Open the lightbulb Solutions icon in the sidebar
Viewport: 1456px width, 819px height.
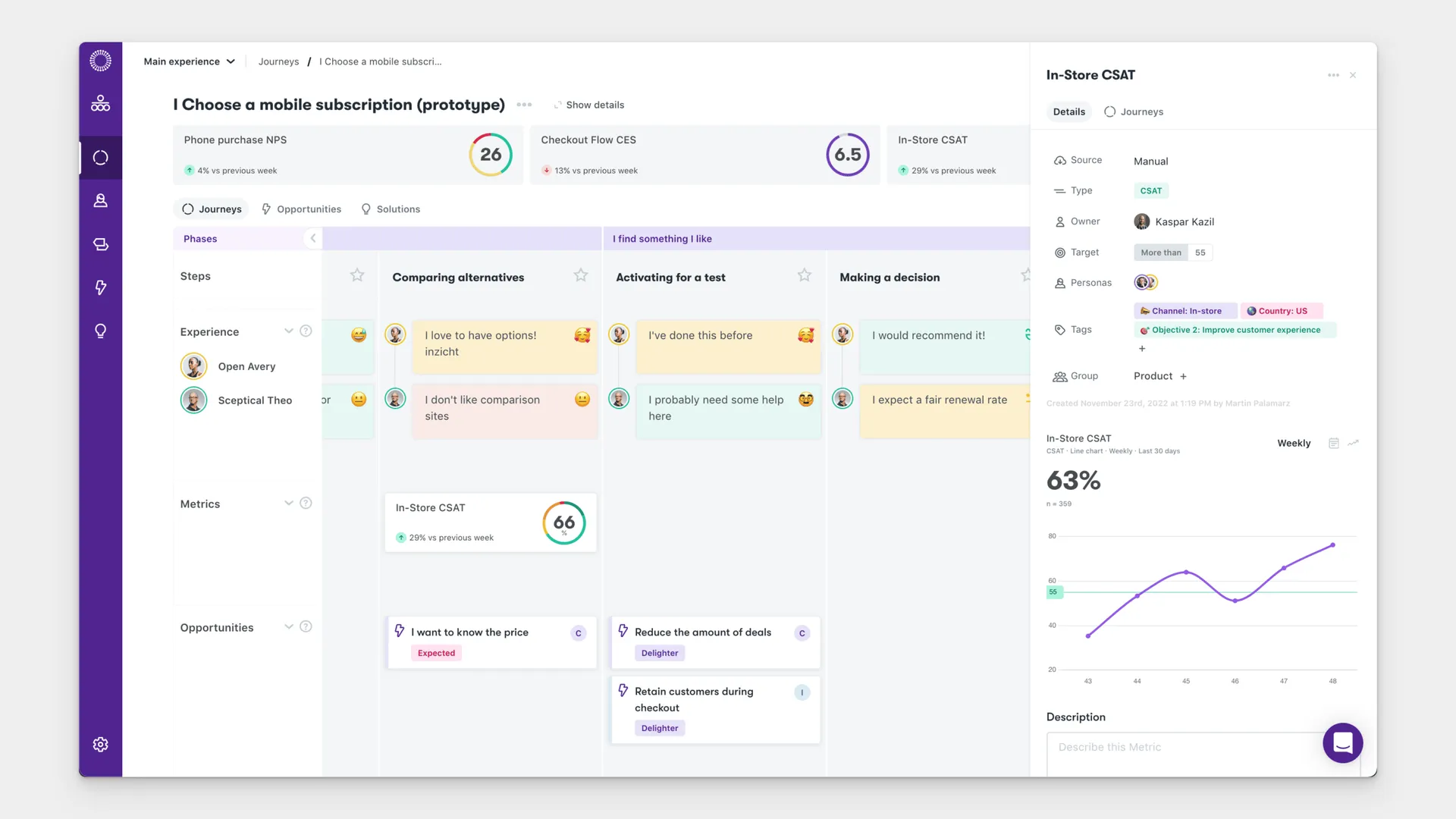point(100,331)
